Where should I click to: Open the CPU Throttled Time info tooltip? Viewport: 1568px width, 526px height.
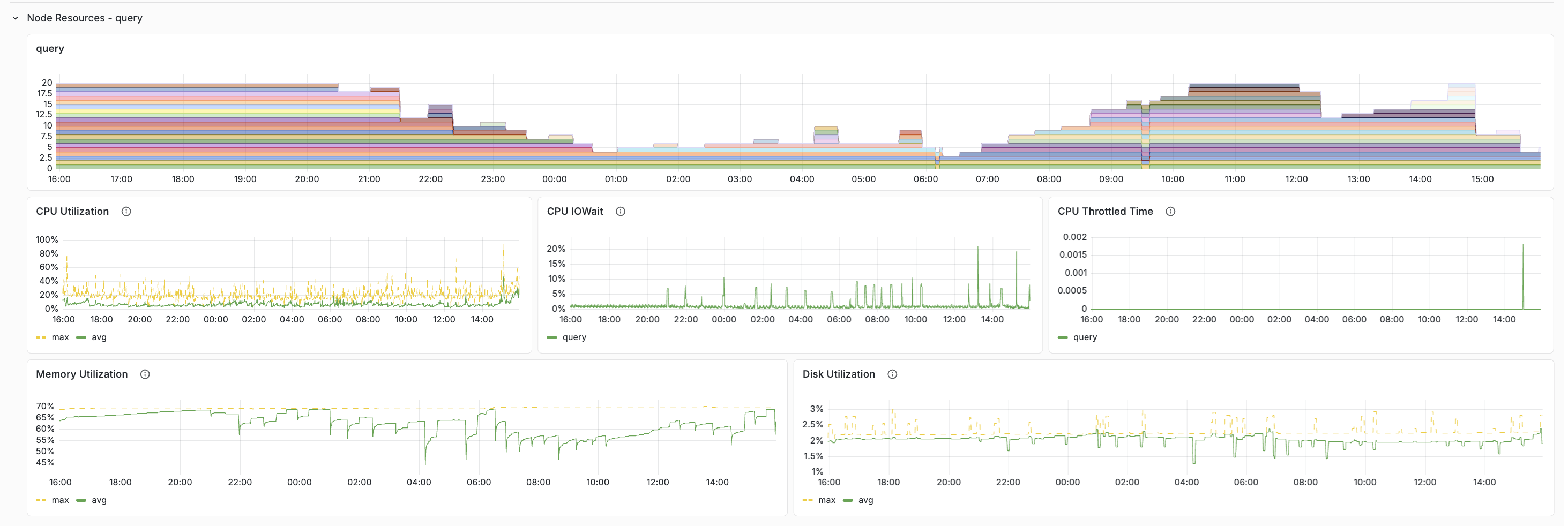click(1170, 212)
